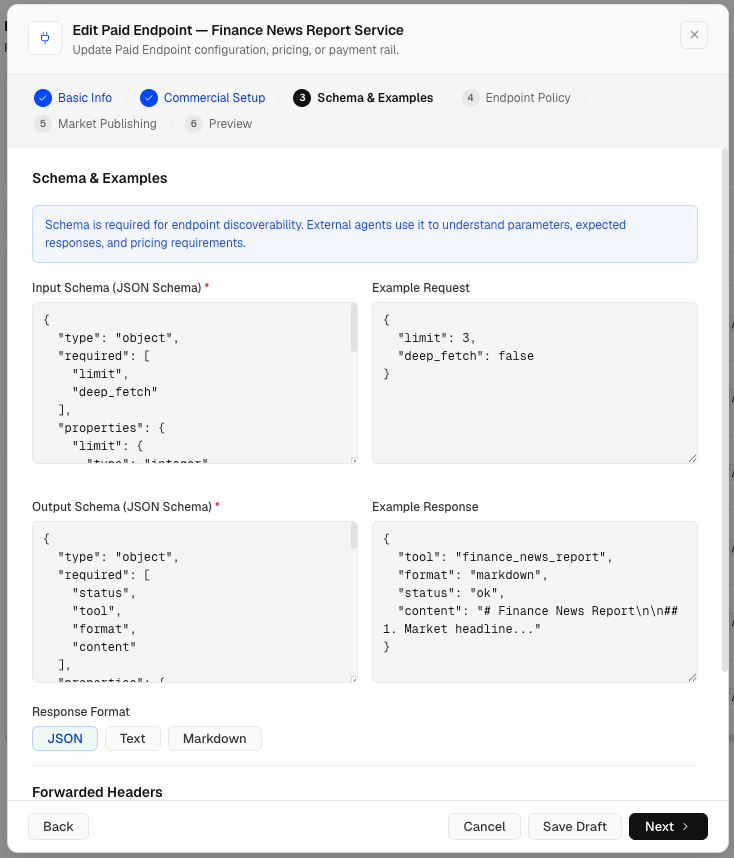Click the Example Response label
This screenshot has width=734, height=858.
pos(425,507)
